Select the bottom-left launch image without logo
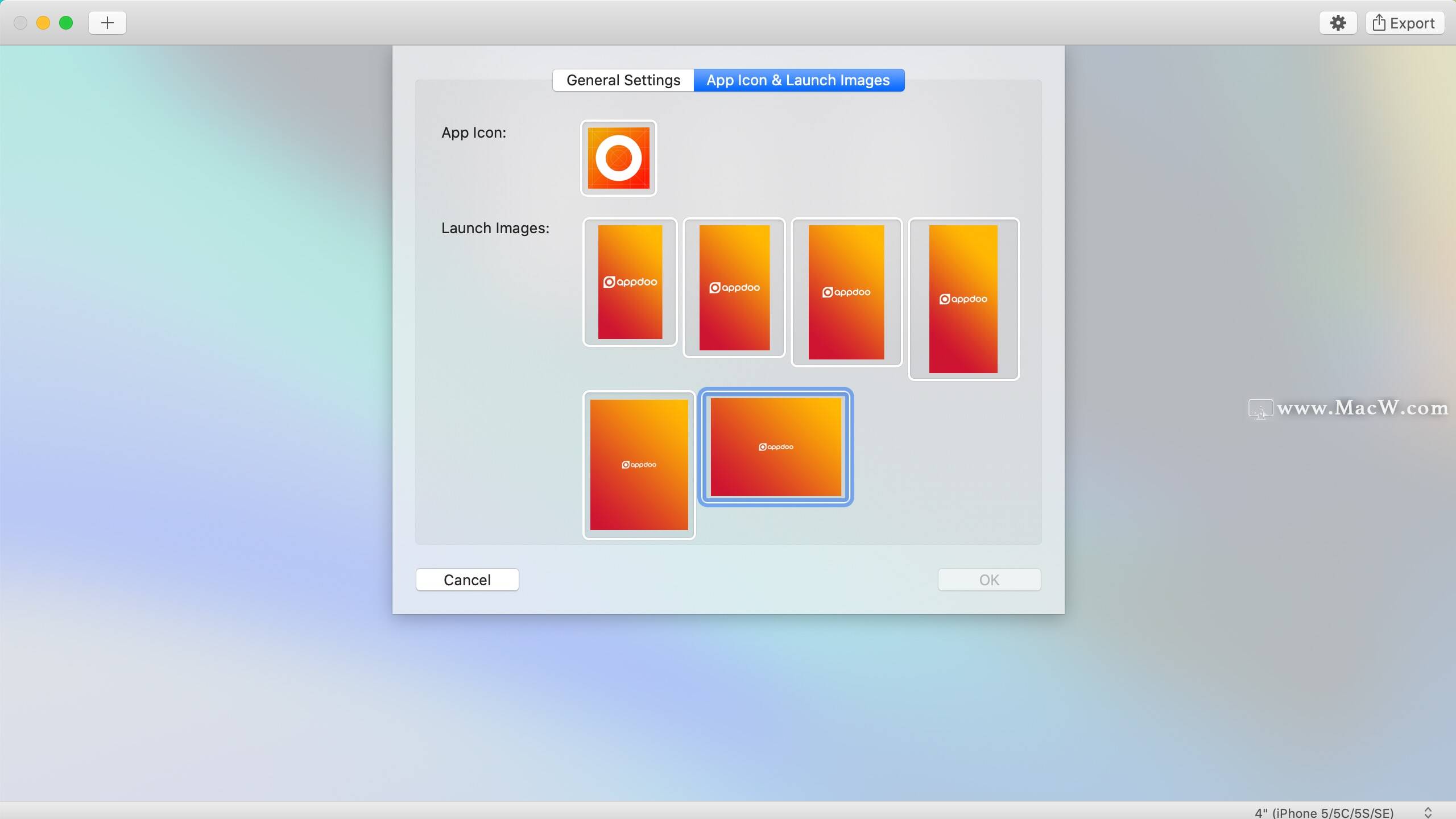Image resolution: width=1456 pixels, height=819 pixels. (639, 465)
